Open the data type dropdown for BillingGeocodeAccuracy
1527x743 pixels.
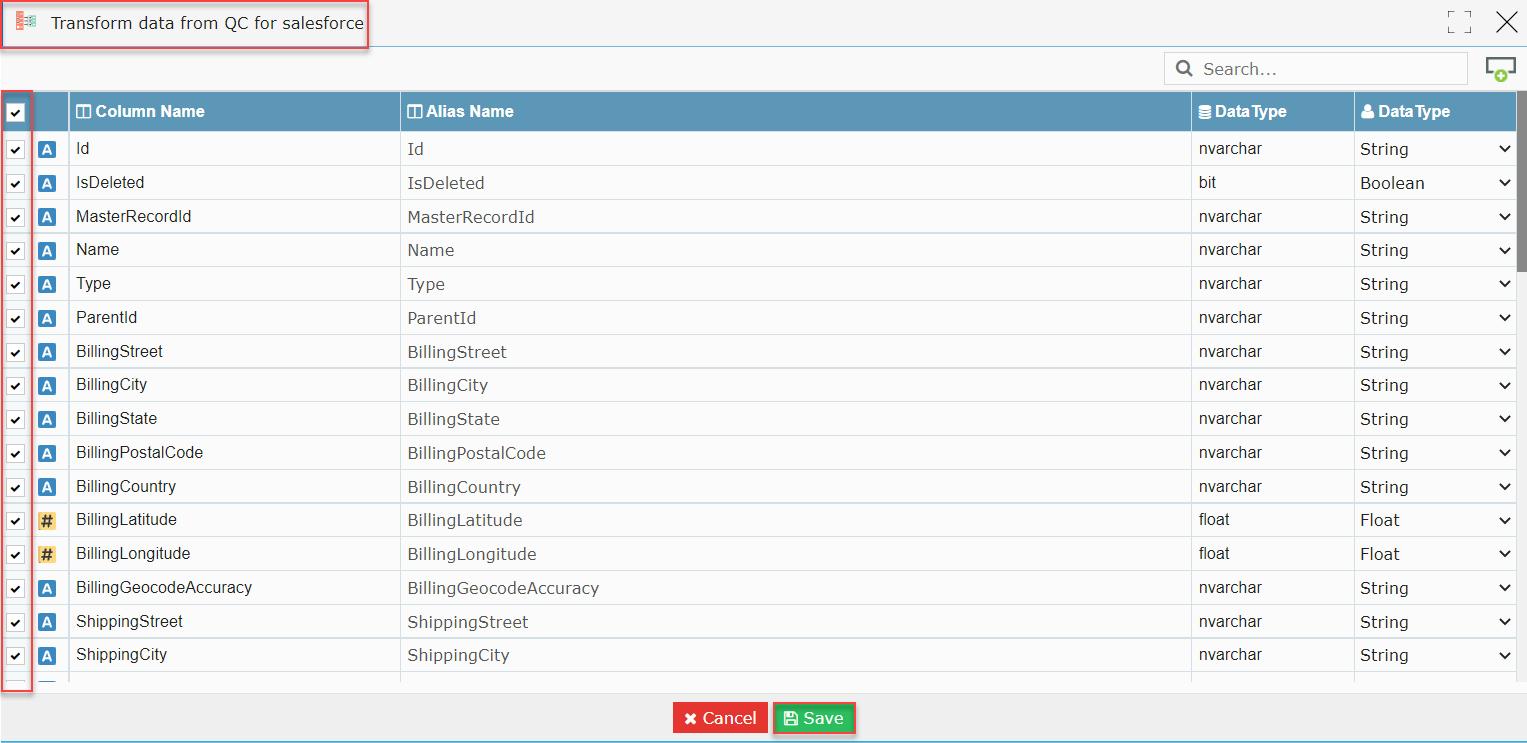click(1435, 588)
